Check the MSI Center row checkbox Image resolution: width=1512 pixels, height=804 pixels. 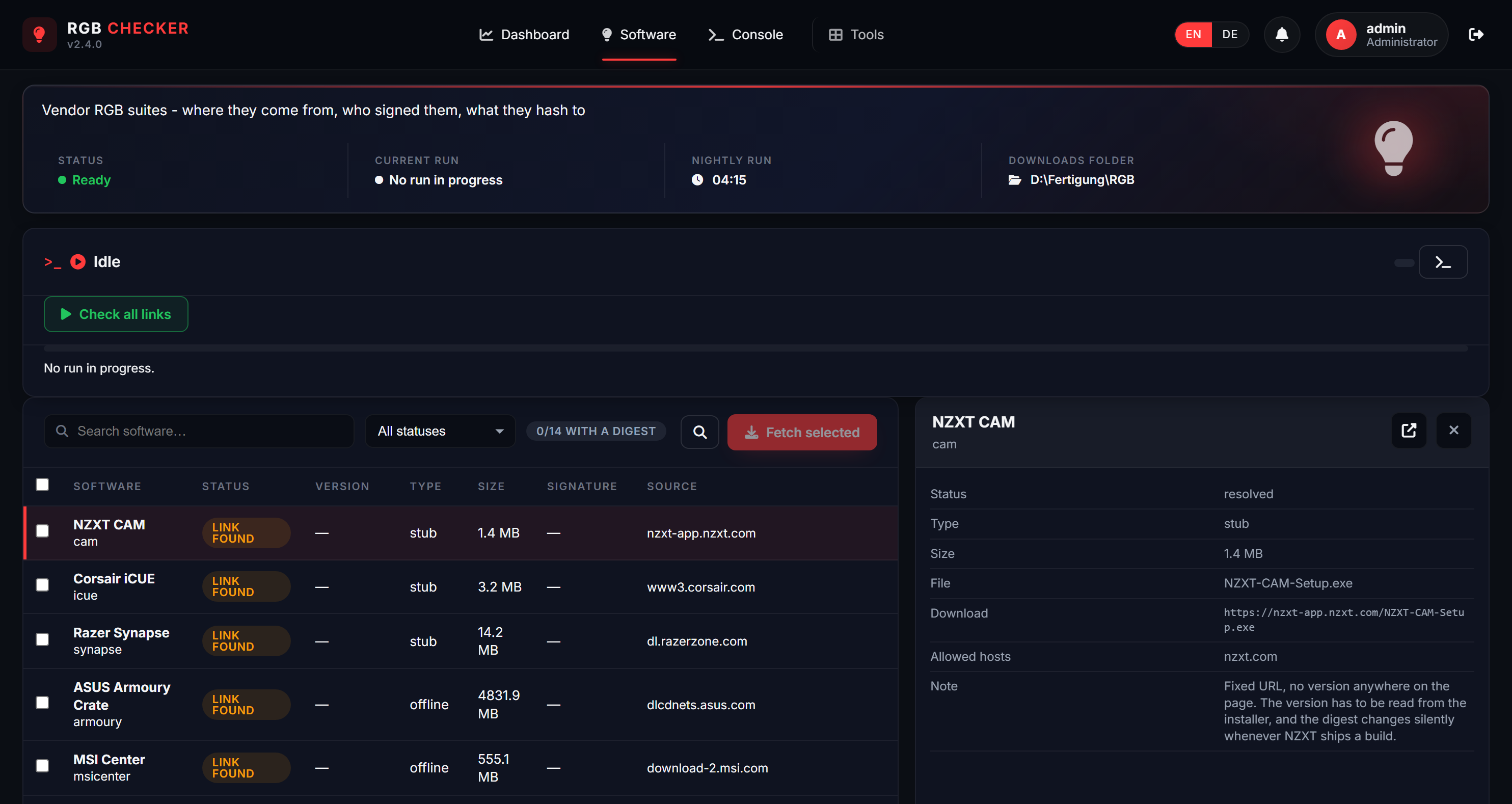click(x=42, y=766)
